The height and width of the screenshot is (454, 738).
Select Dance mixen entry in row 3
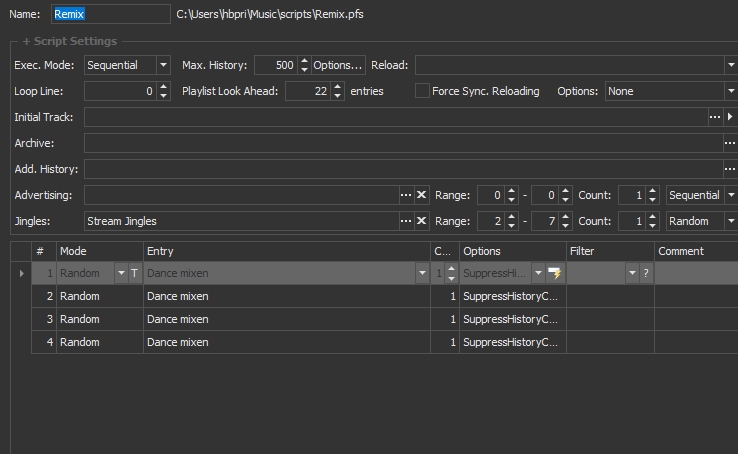[287, 319]
